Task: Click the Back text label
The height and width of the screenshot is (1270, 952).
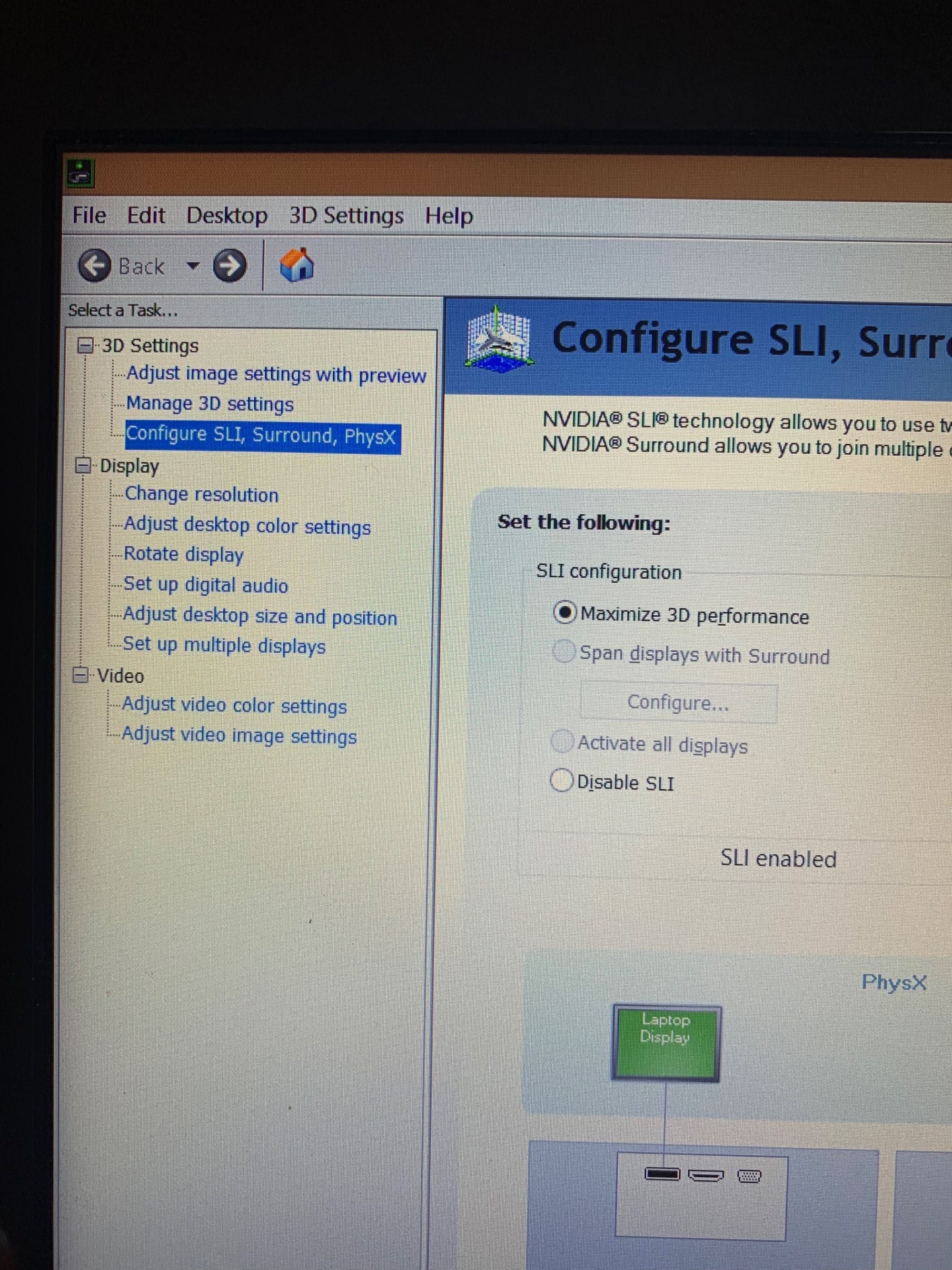Action: pyautogui.click(x=141, y=266)
